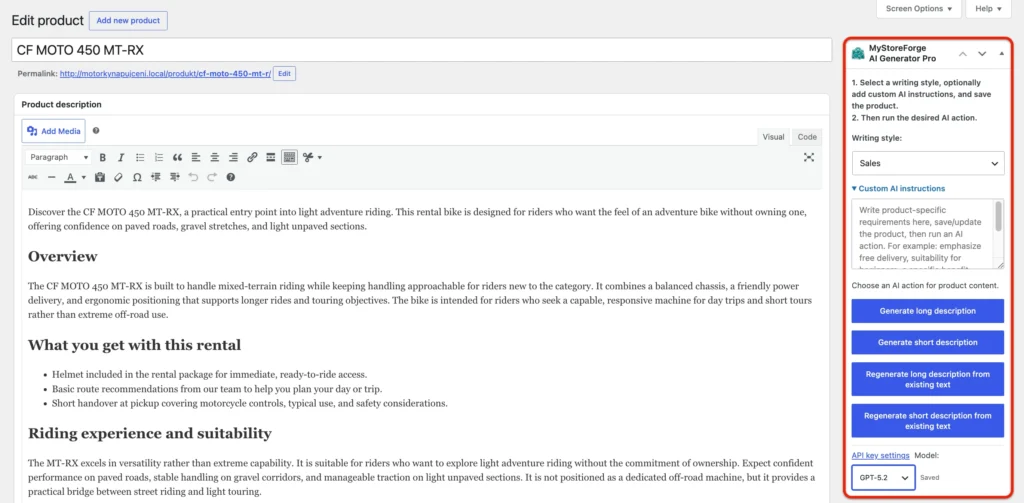Decrease paragraph indent
Screen dimensions: 1024x503
coord(155,177)
